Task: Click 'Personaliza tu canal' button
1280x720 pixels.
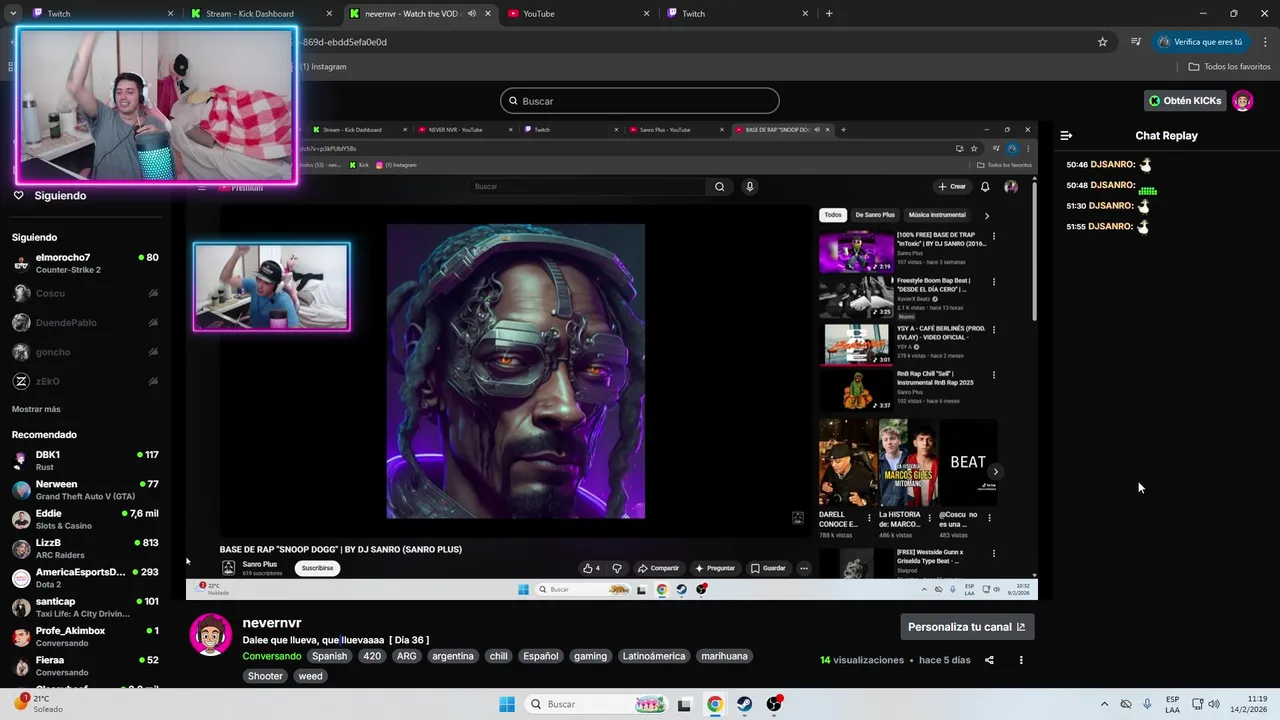Action: coord(967,627)
